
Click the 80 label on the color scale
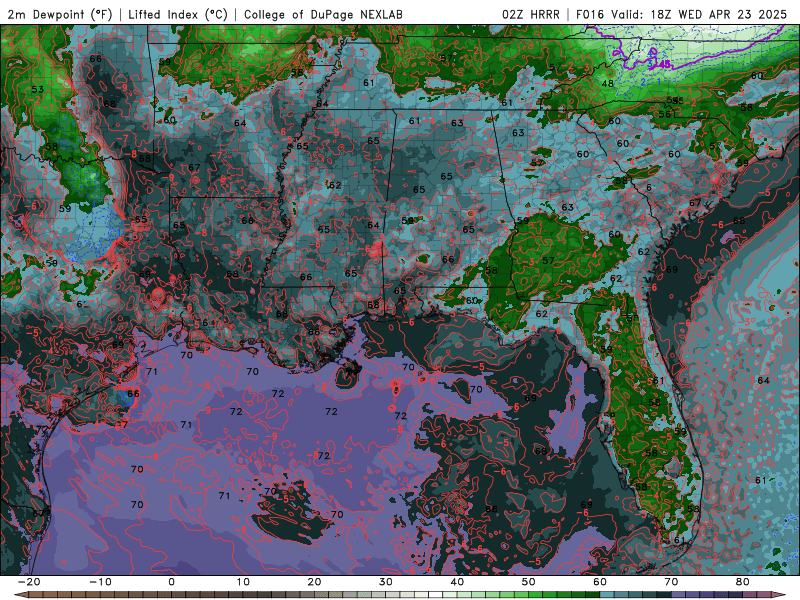click(x=743, y=582)
